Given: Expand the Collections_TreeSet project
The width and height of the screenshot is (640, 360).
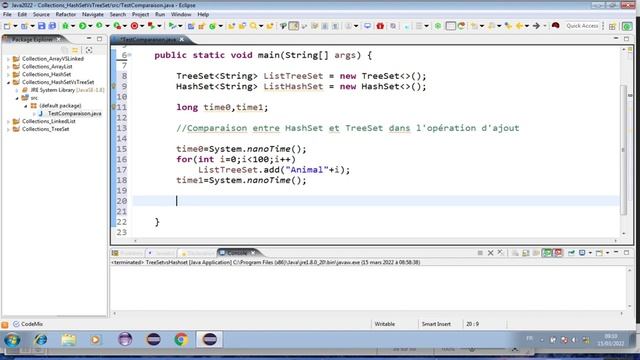Looking at the screenshot, I should [8, 129].
